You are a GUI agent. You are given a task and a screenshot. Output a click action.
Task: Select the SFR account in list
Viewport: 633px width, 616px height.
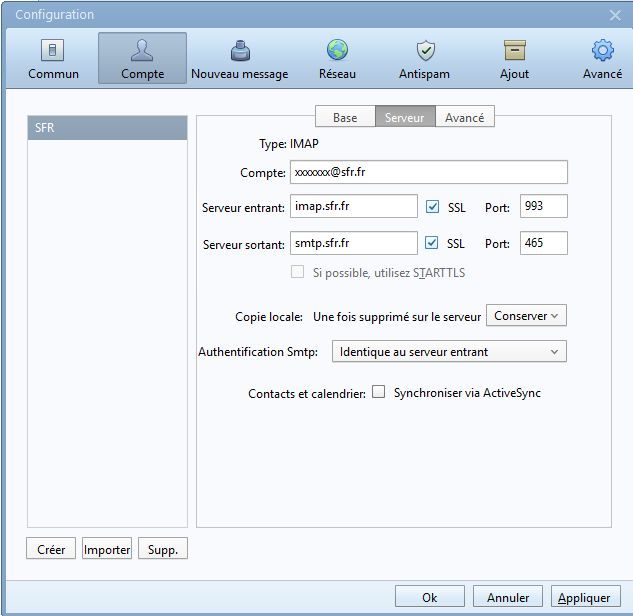107,128
